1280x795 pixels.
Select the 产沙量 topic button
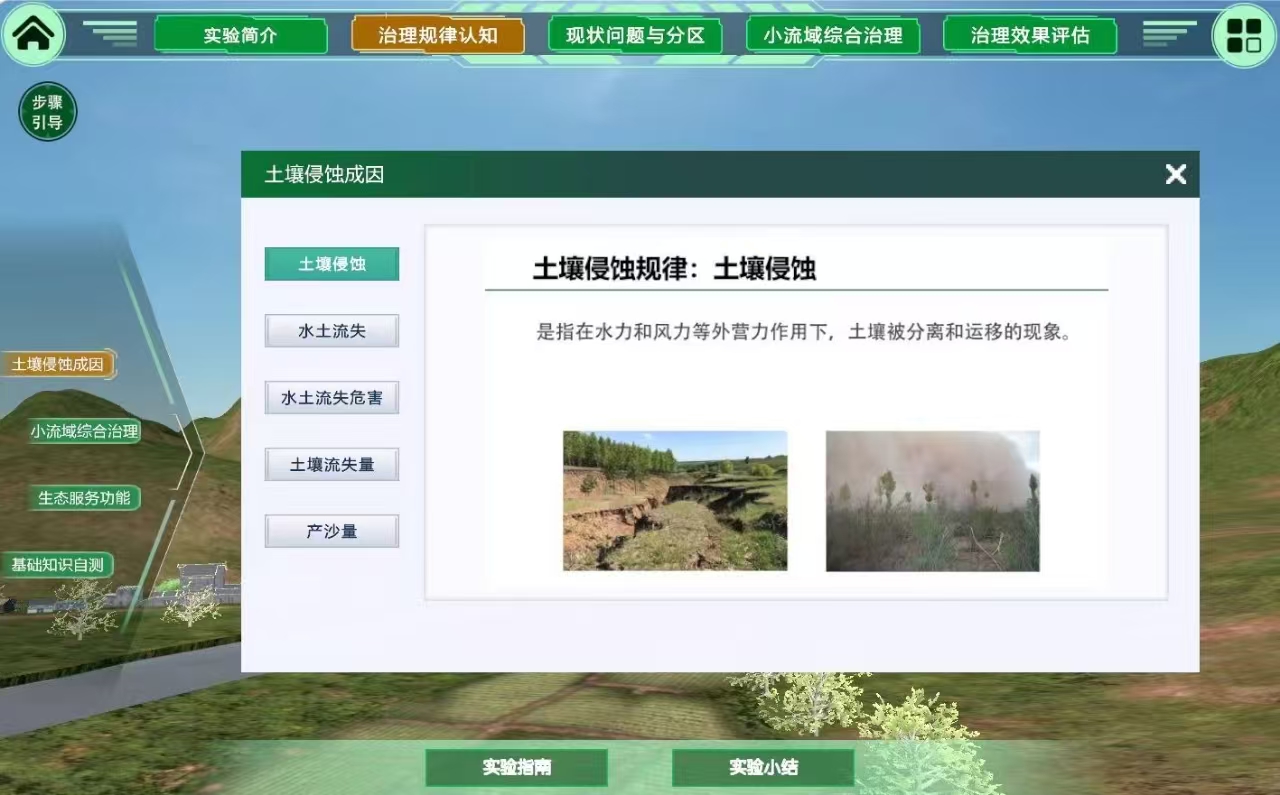click(x=331, y=531)
